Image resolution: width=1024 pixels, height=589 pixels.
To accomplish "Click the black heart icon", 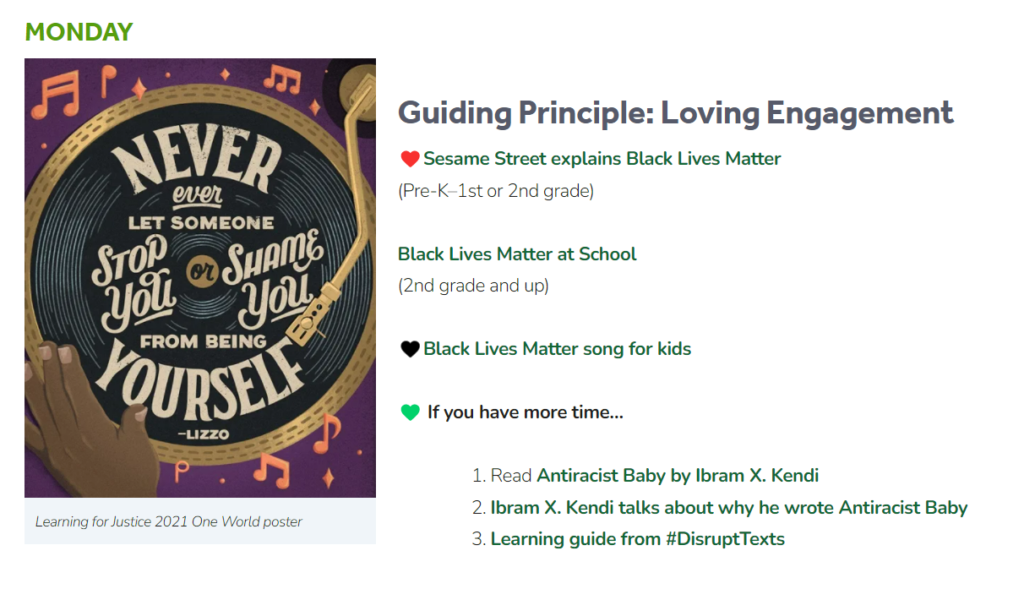I will [x=409, y=349].
